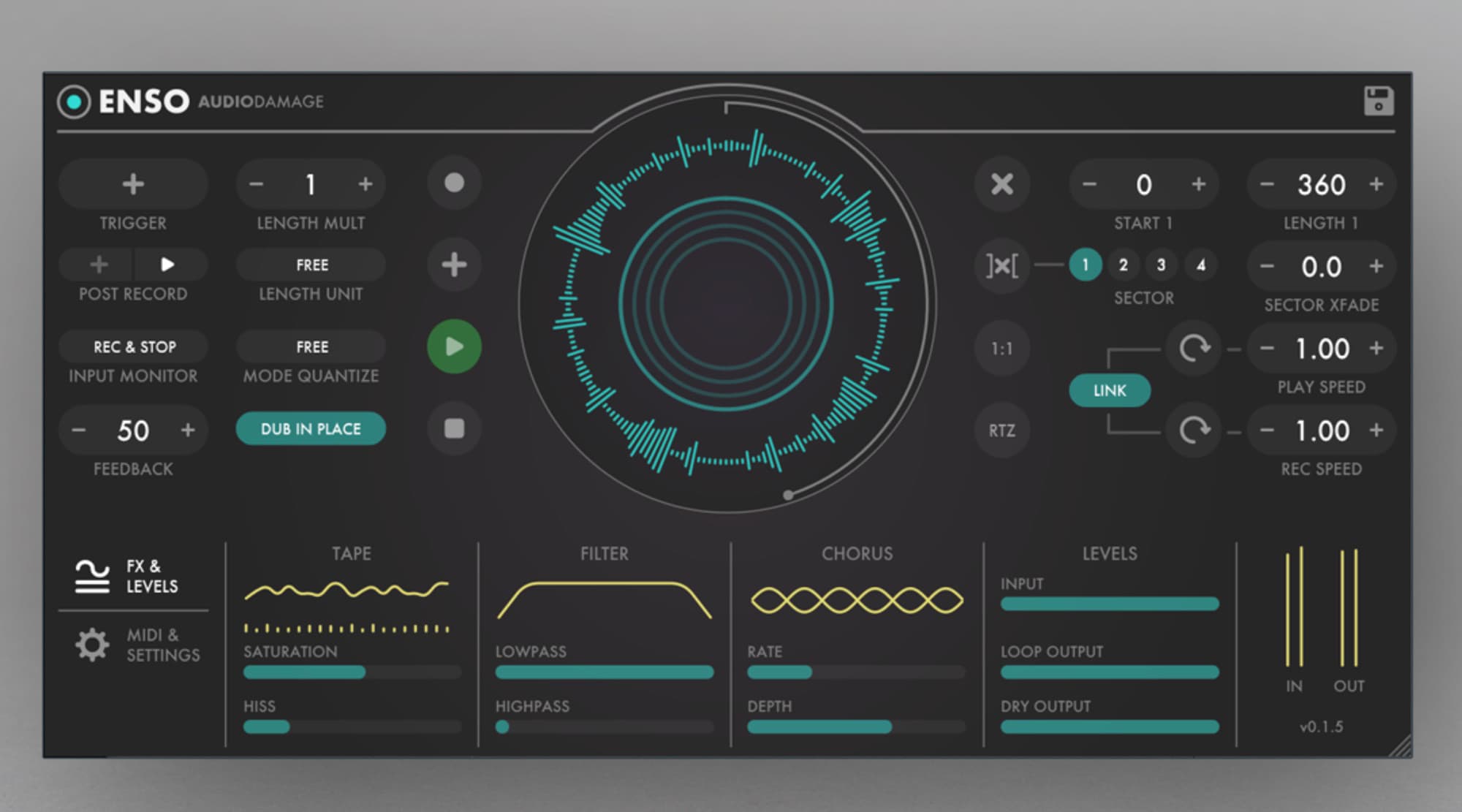Toggle the rec speed direction arrow
This screenshot has height=812, width=1462.
(x=1194, y=430)
